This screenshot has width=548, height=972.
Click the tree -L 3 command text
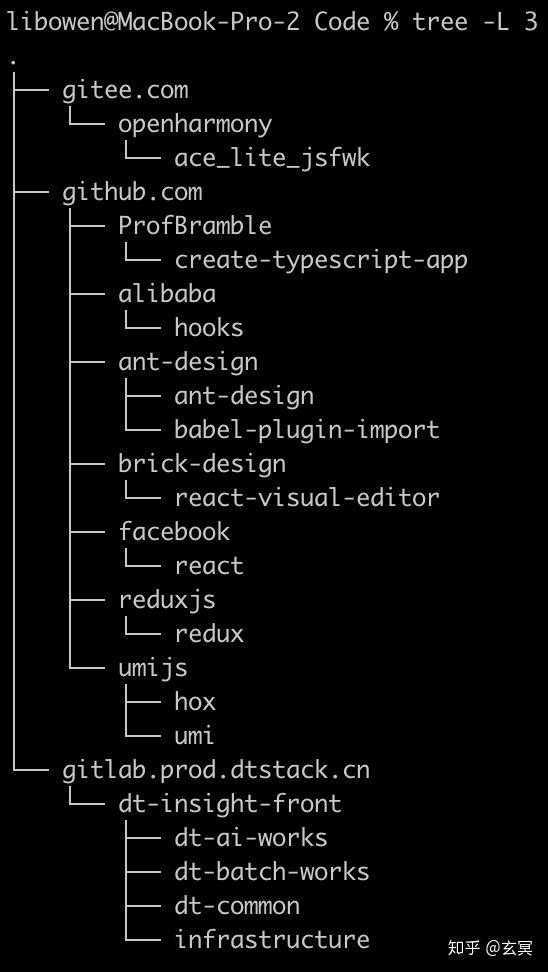(x=474, y=22)
